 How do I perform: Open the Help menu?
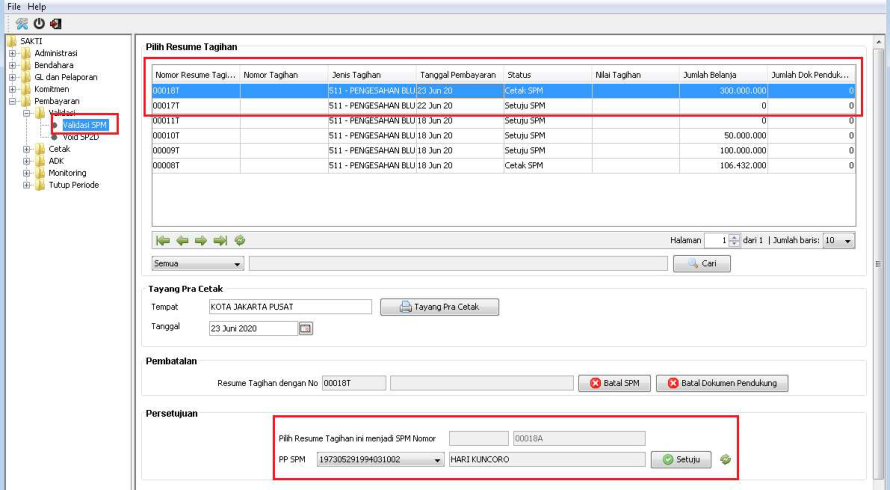pyautogui.click(x=37, y=6)
